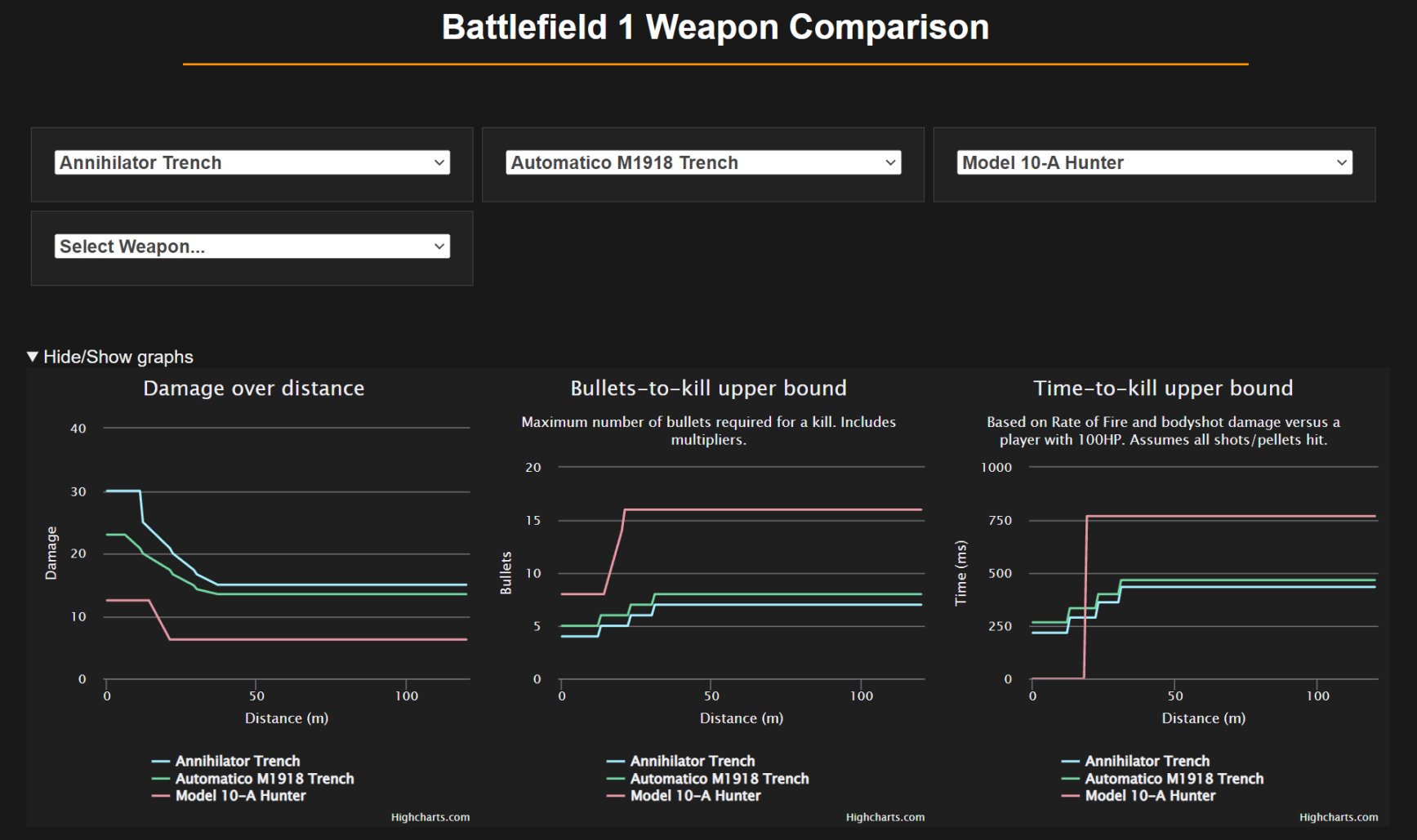The width and height of the screenshot is (1417, 840).
Task: Toggle Model 10-A Hunter in the Damage over distance legend
Action: tap(229, 796)
